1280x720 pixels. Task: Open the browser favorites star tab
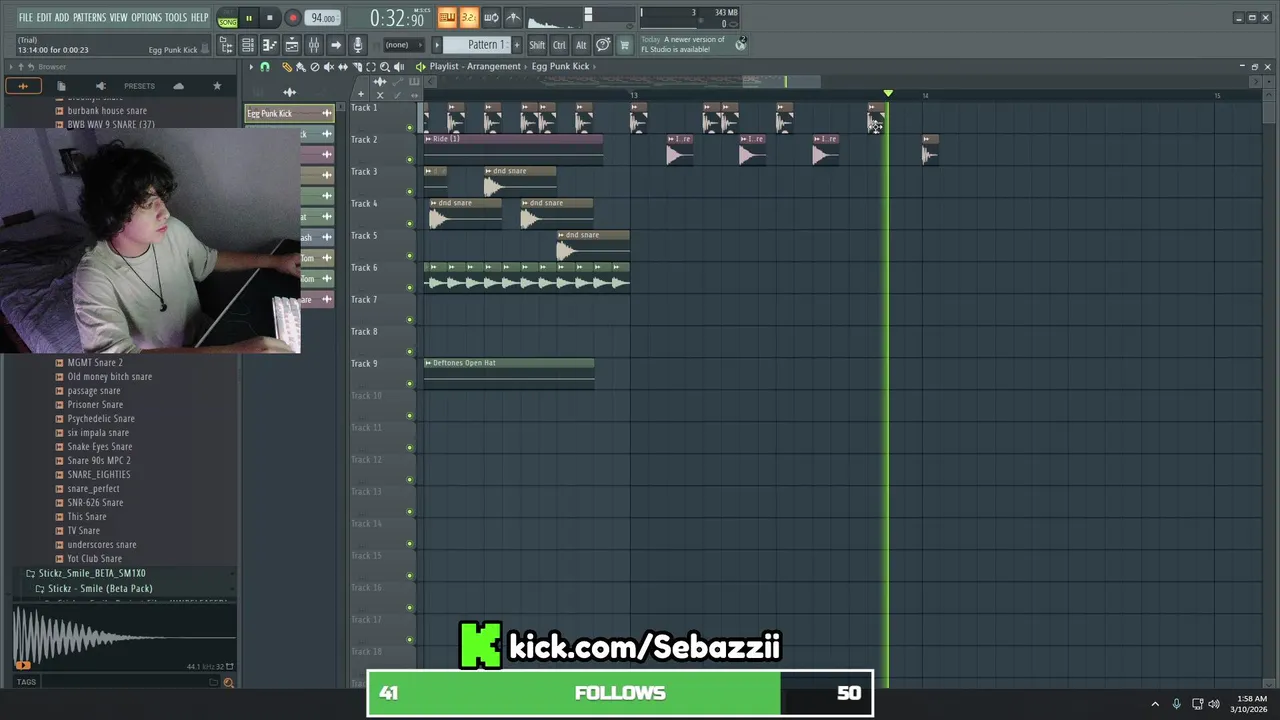point(217,86)
